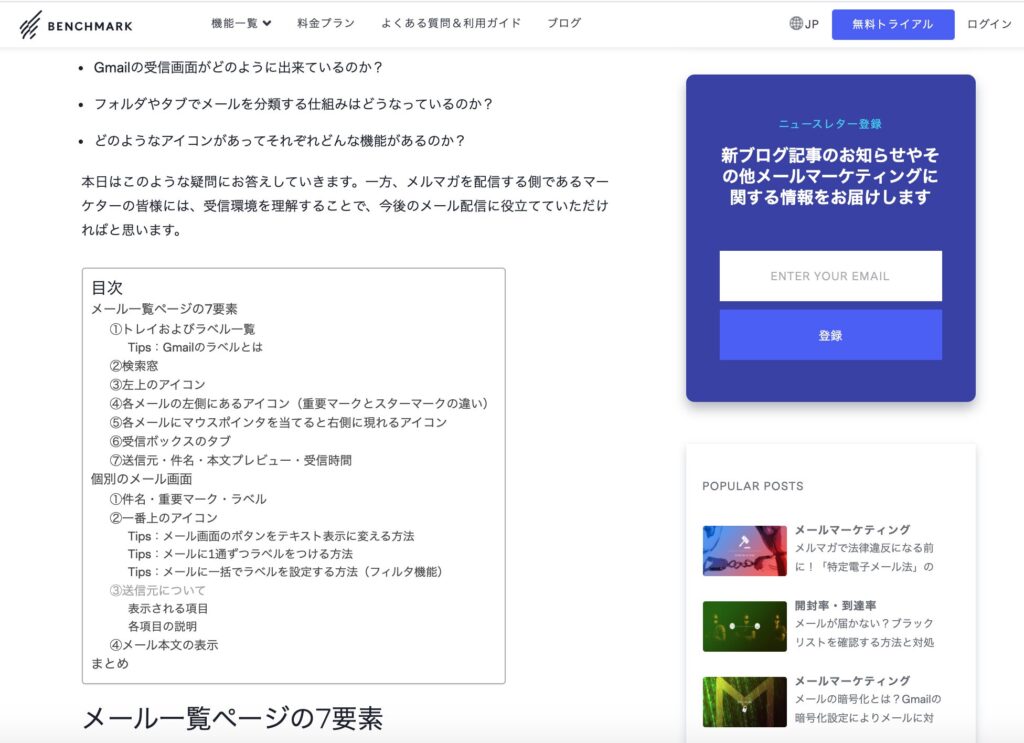Viewport: 1024px width, 743px height.
Task: Jump to Tips：Gmailのラベルとは
Action: point(195,347)
